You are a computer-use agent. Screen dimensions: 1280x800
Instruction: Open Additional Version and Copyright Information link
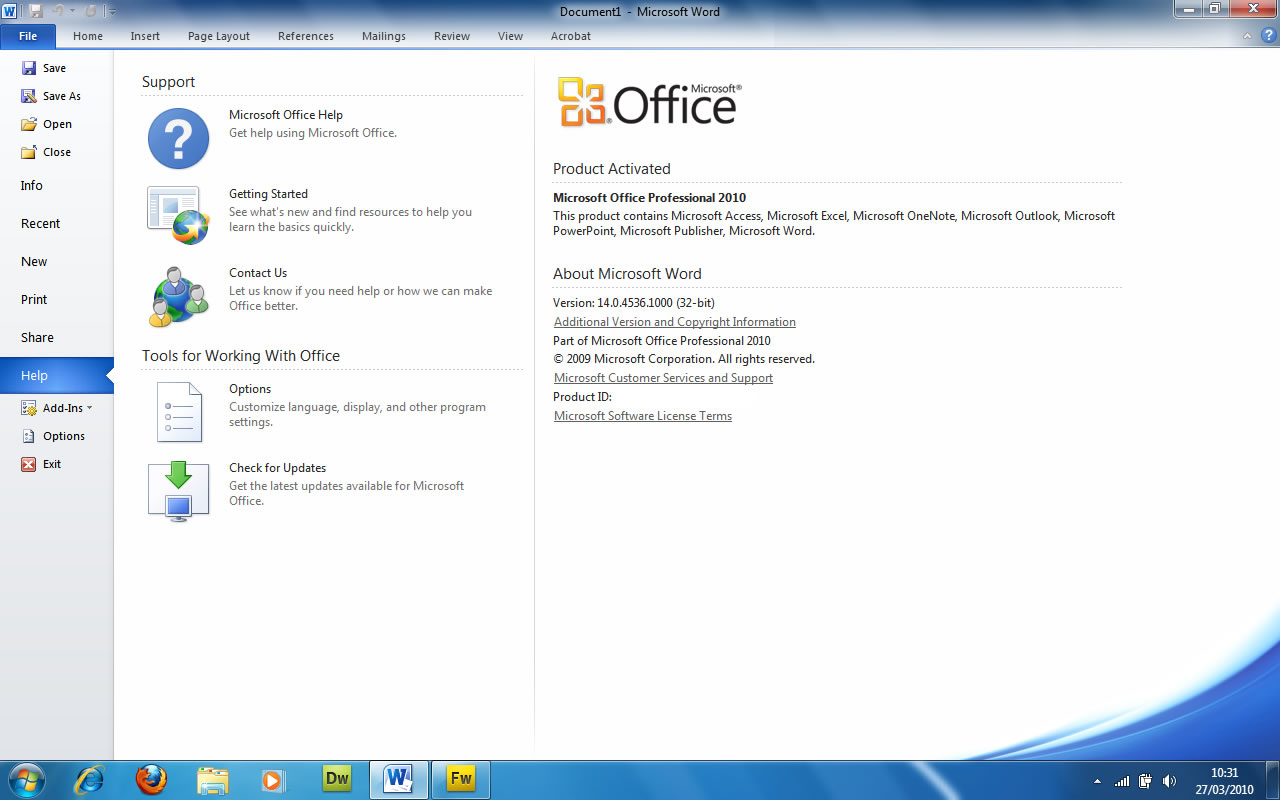674,322
